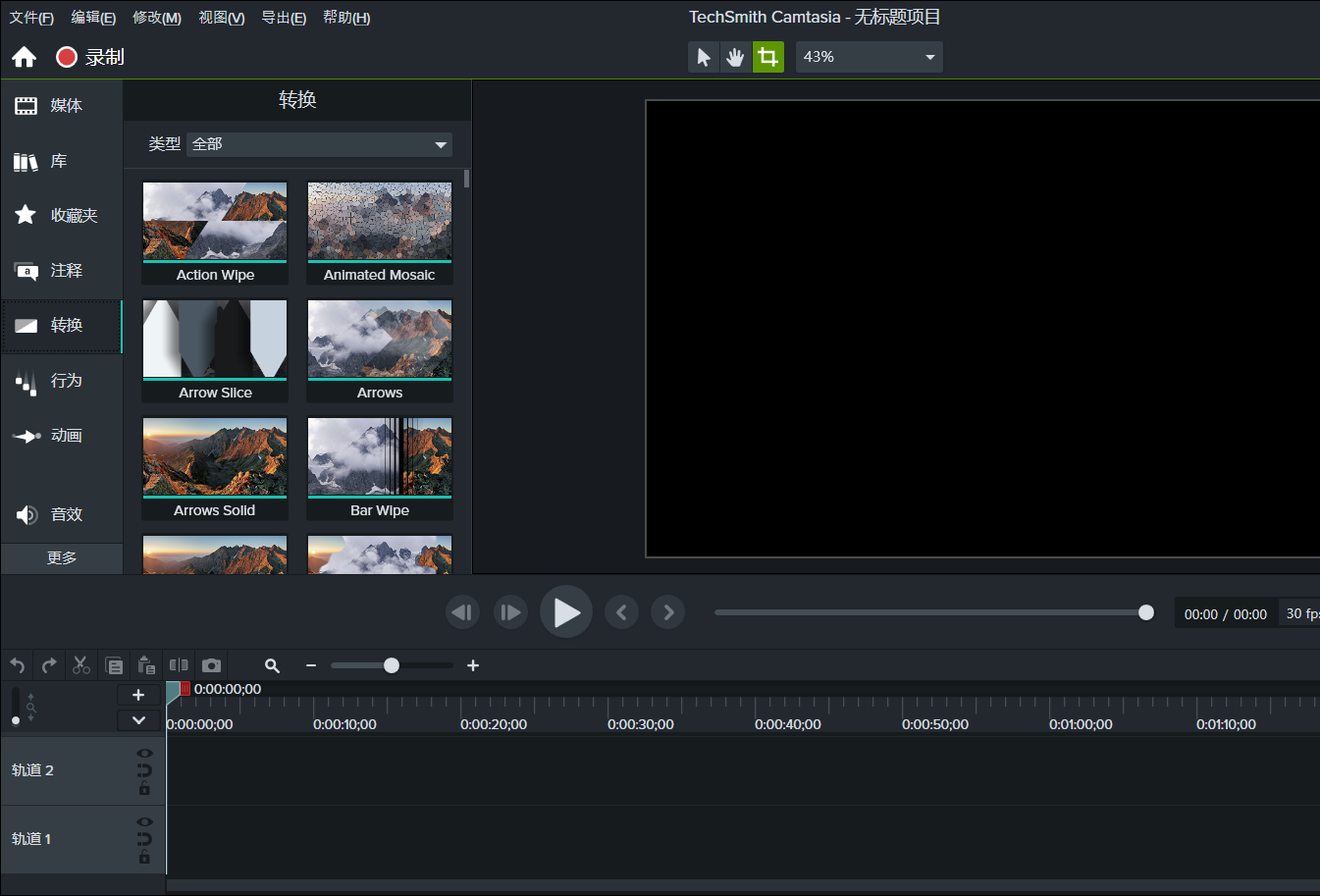
Task: Open the 43% canvas zoom dropdown
Action: click(x=870, y=57)
